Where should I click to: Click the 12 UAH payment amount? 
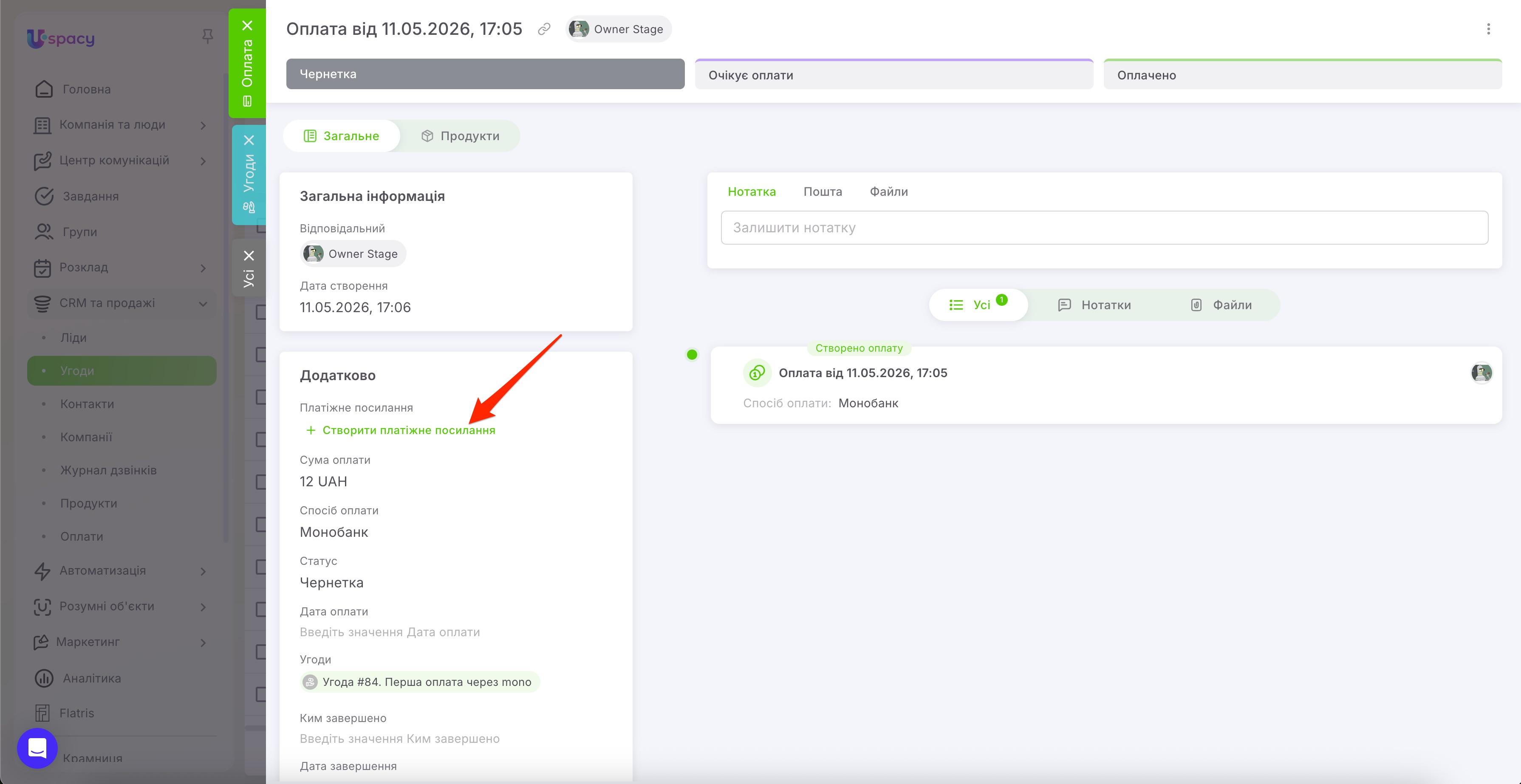tap(324, 482)
